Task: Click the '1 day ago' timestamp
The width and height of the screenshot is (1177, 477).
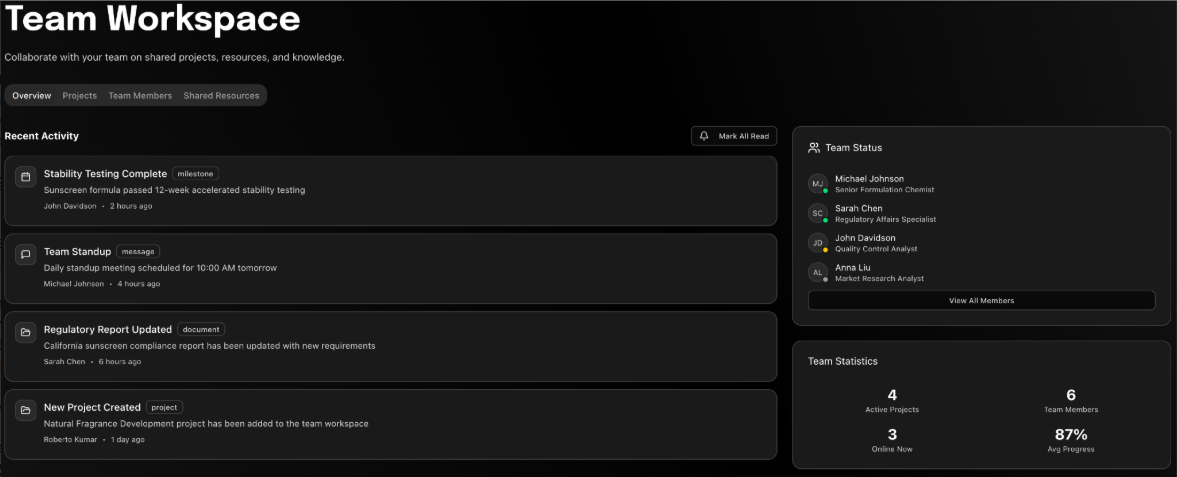Action: (128, 439)
